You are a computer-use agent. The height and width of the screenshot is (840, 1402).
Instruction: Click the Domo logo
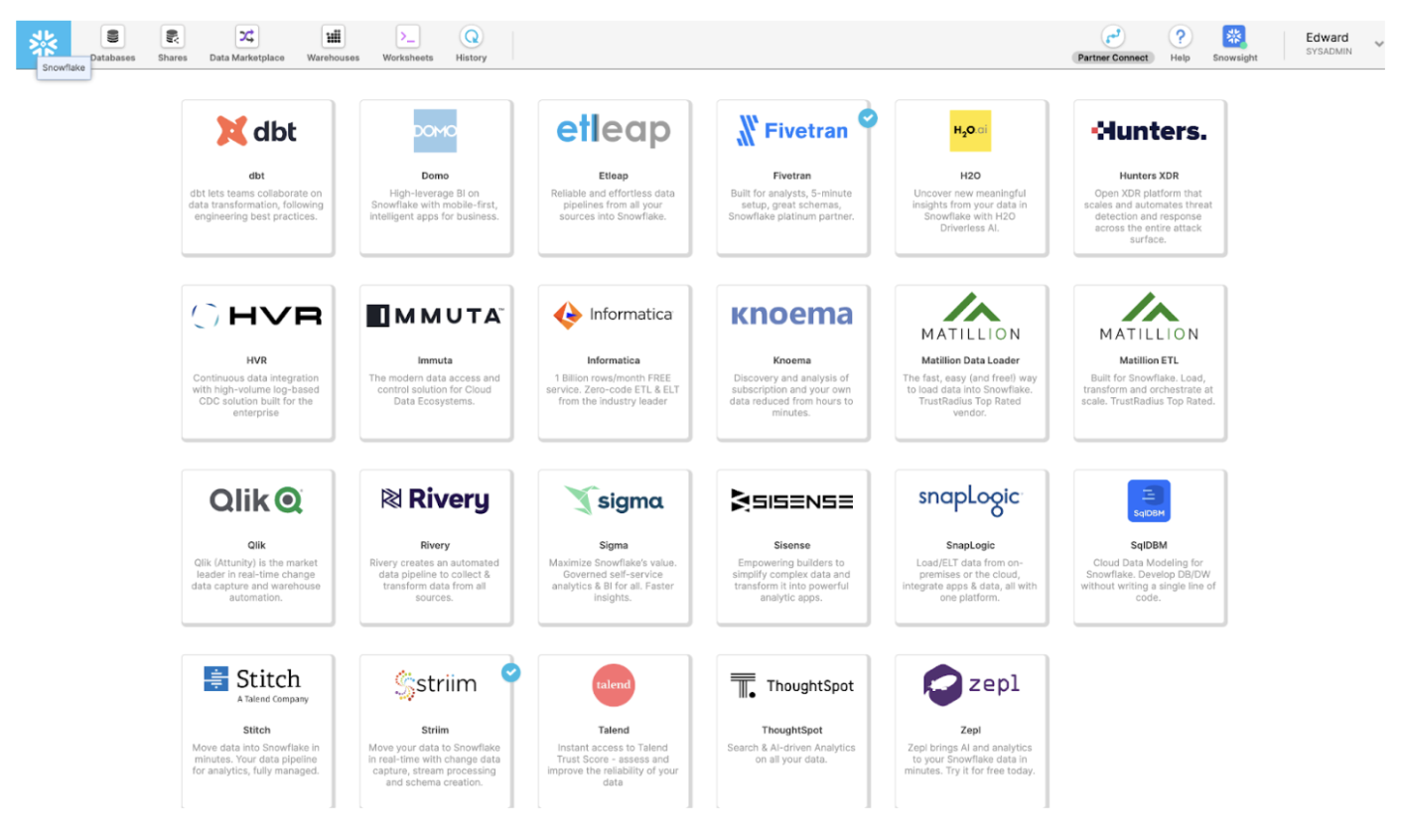coord(435,130)
